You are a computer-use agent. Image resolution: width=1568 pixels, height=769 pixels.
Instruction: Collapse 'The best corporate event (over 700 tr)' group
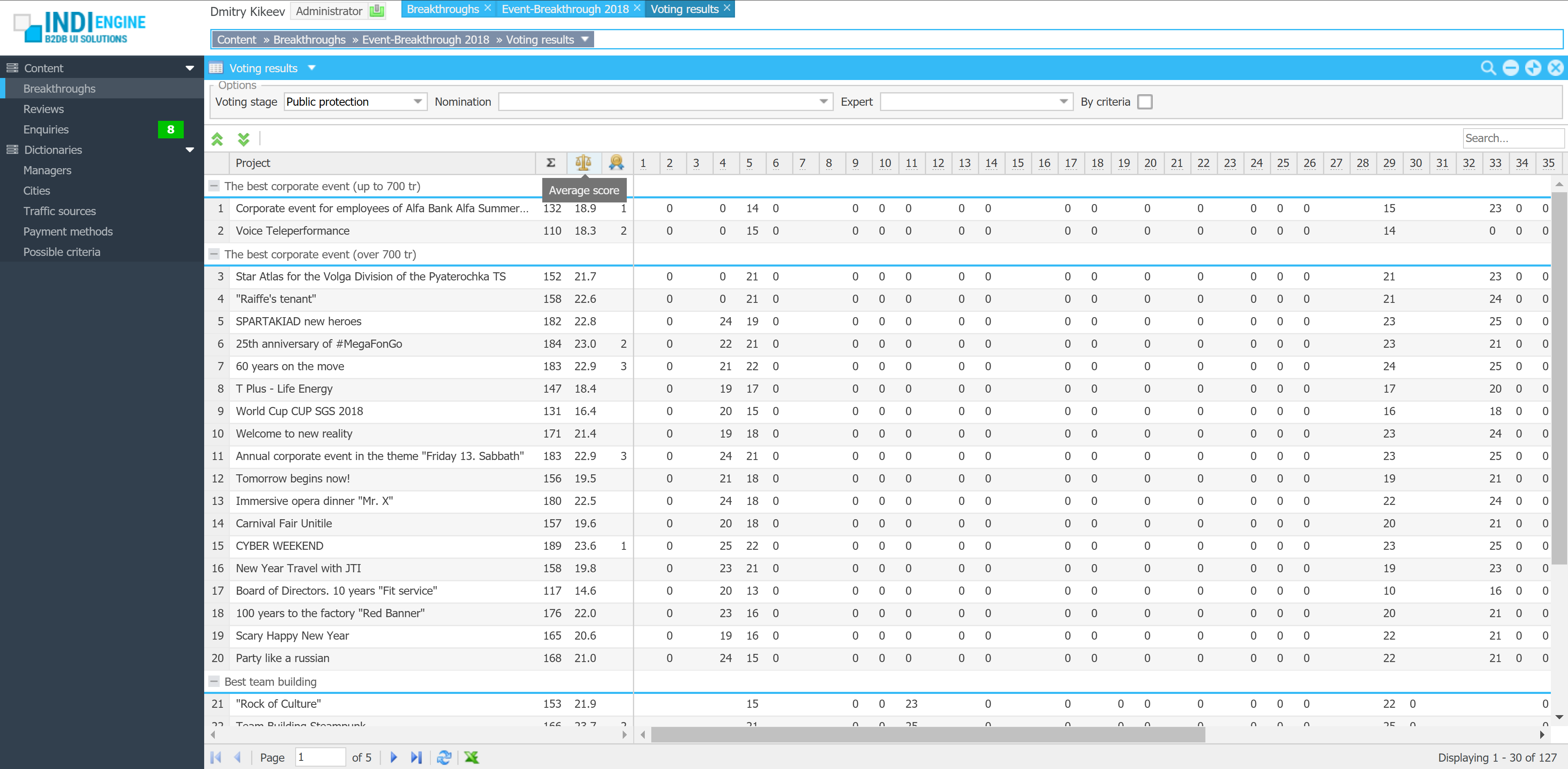214,254
